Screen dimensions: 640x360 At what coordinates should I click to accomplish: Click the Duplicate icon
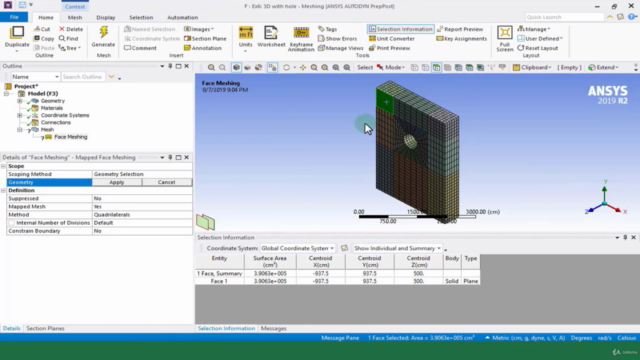17,37
